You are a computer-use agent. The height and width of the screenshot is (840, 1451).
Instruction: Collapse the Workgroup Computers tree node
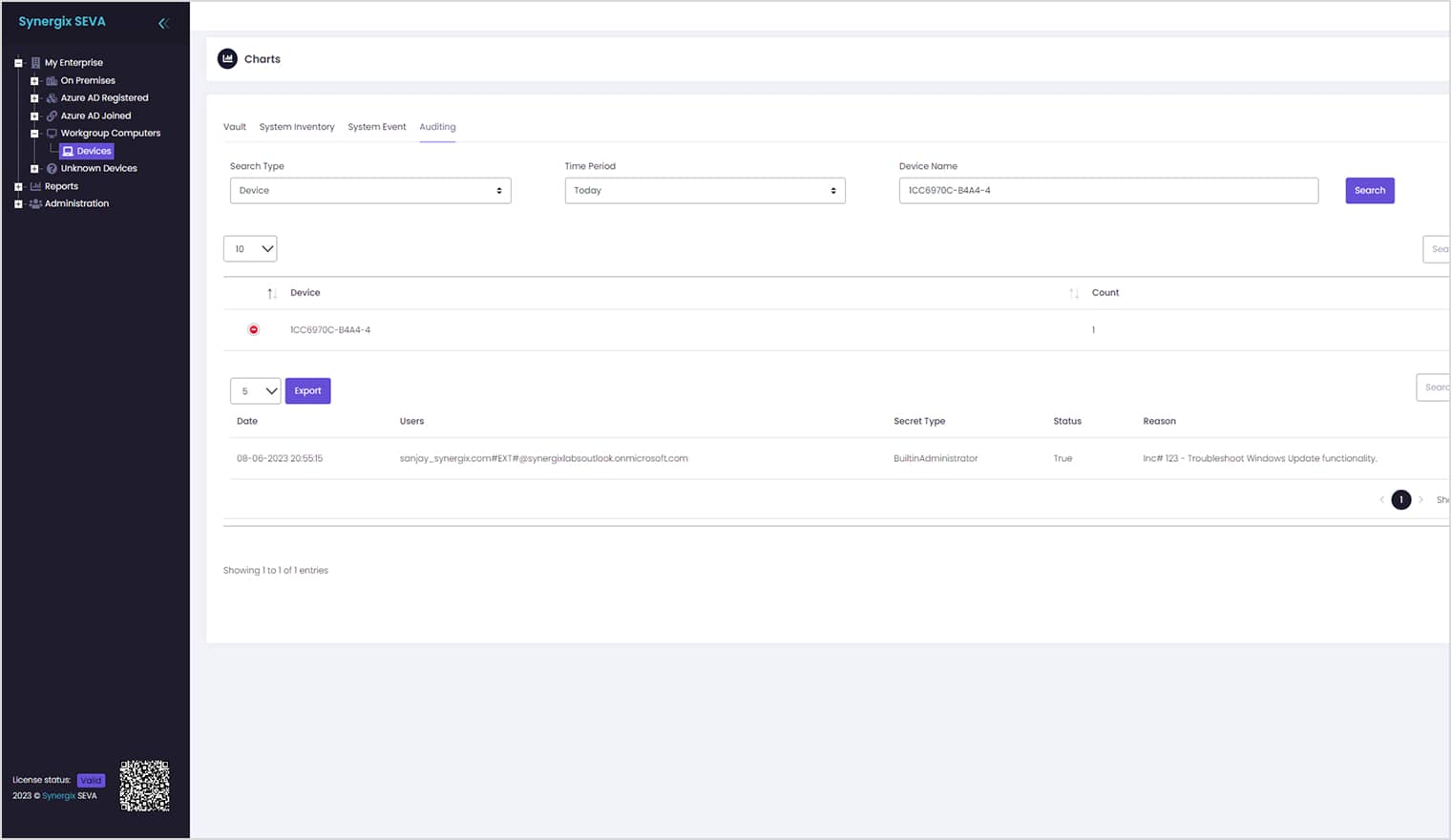click(34, 134)
